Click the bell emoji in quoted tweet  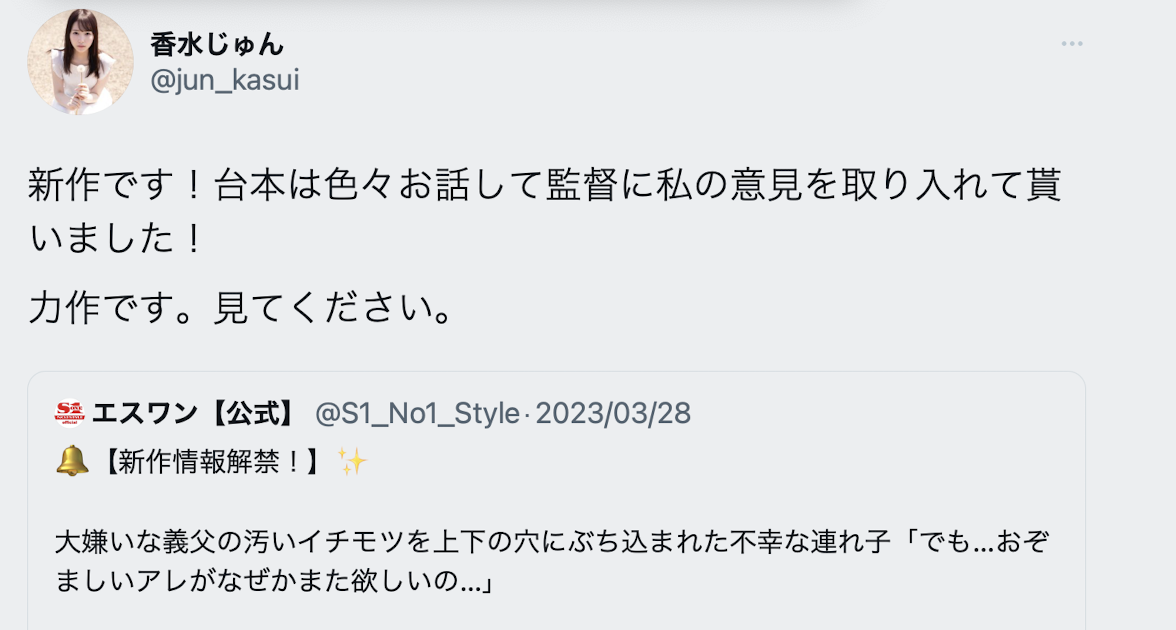(72, 462)
